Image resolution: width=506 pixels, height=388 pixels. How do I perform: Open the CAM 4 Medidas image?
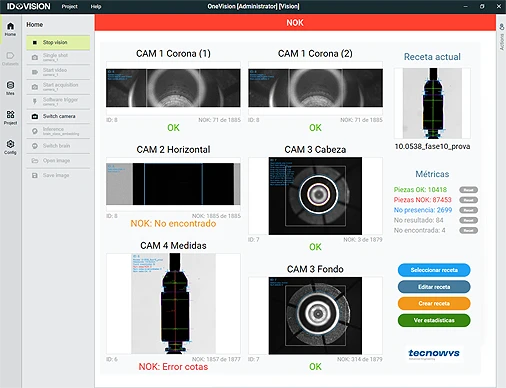pos(173,303)
